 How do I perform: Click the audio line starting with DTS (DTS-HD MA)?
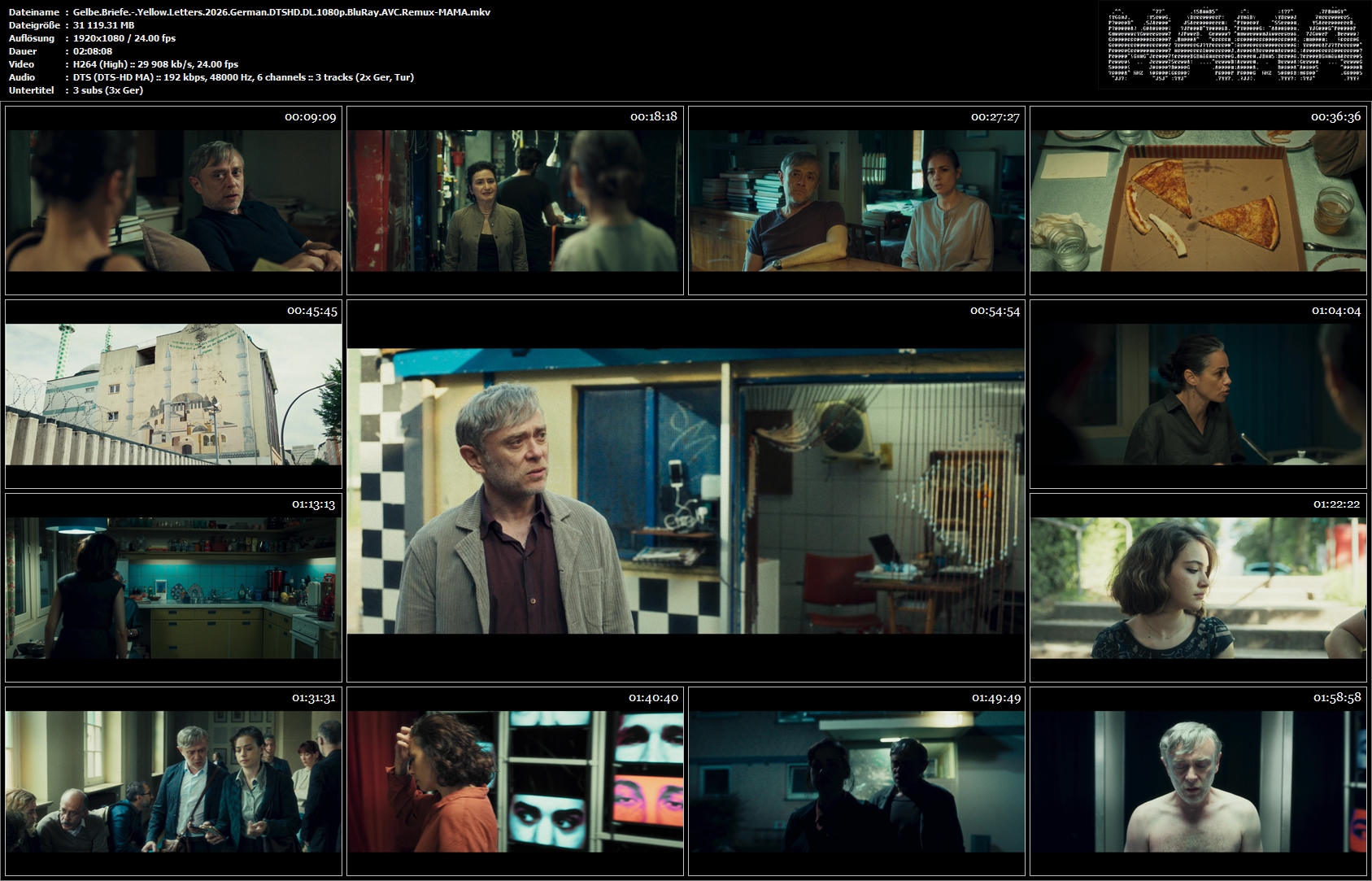click(243, 77)
